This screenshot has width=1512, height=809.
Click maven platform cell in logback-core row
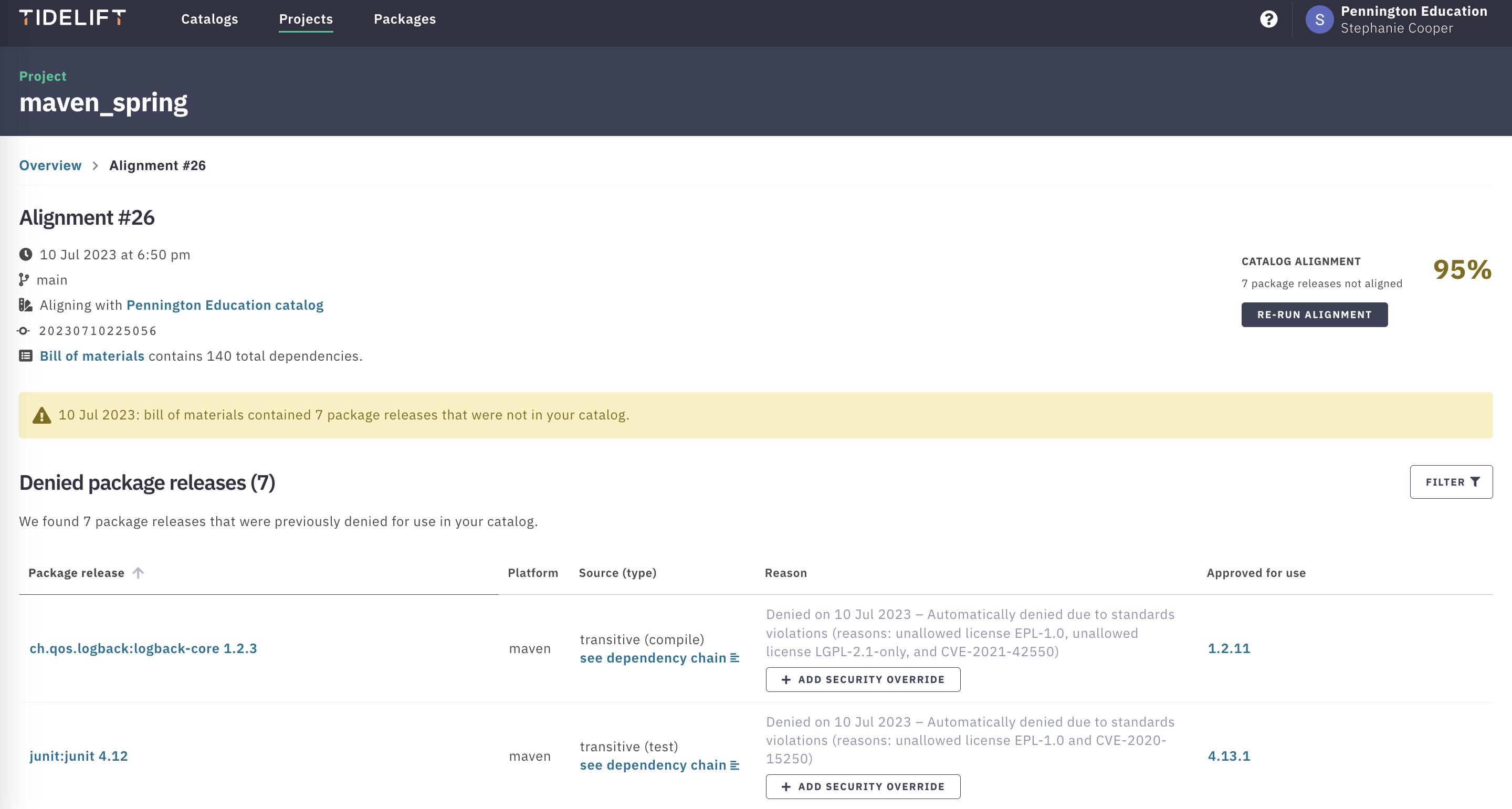(529, 648)
